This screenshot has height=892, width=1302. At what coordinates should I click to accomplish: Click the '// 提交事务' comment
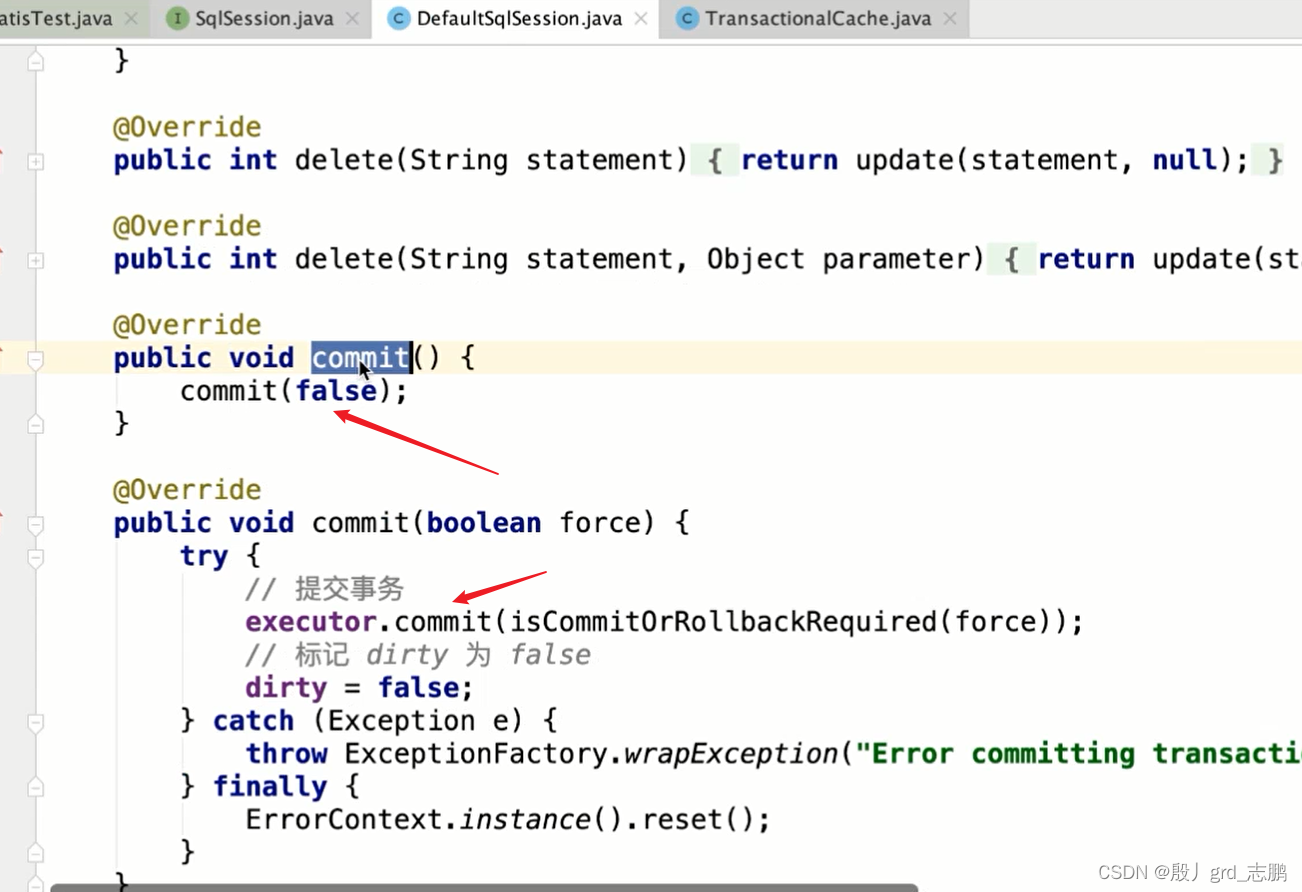pos(325,589)
